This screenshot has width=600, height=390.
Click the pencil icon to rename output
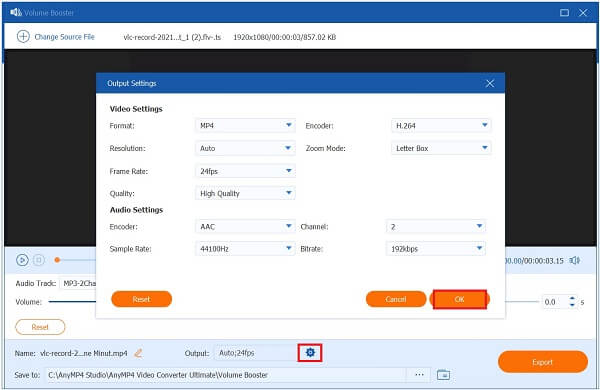[138, 353]
